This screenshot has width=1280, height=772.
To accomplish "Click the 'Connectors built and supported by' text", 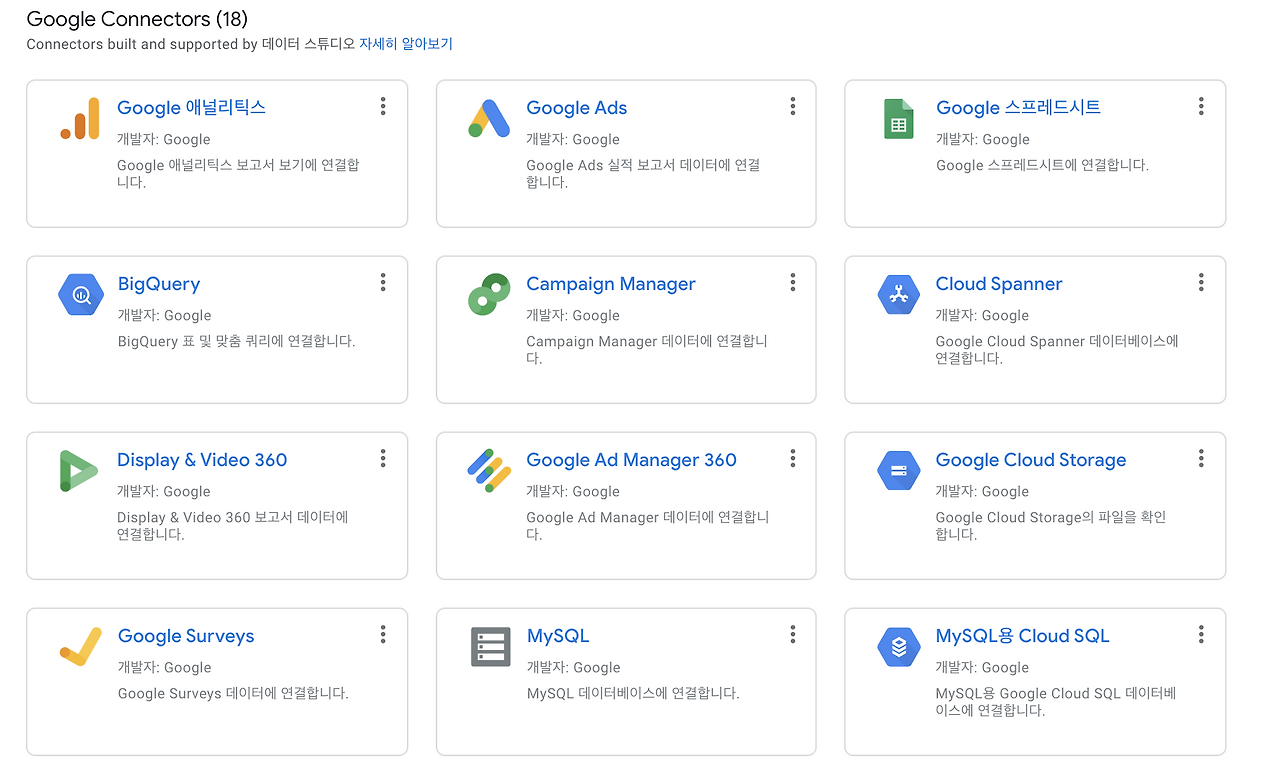I will (144, 44).
